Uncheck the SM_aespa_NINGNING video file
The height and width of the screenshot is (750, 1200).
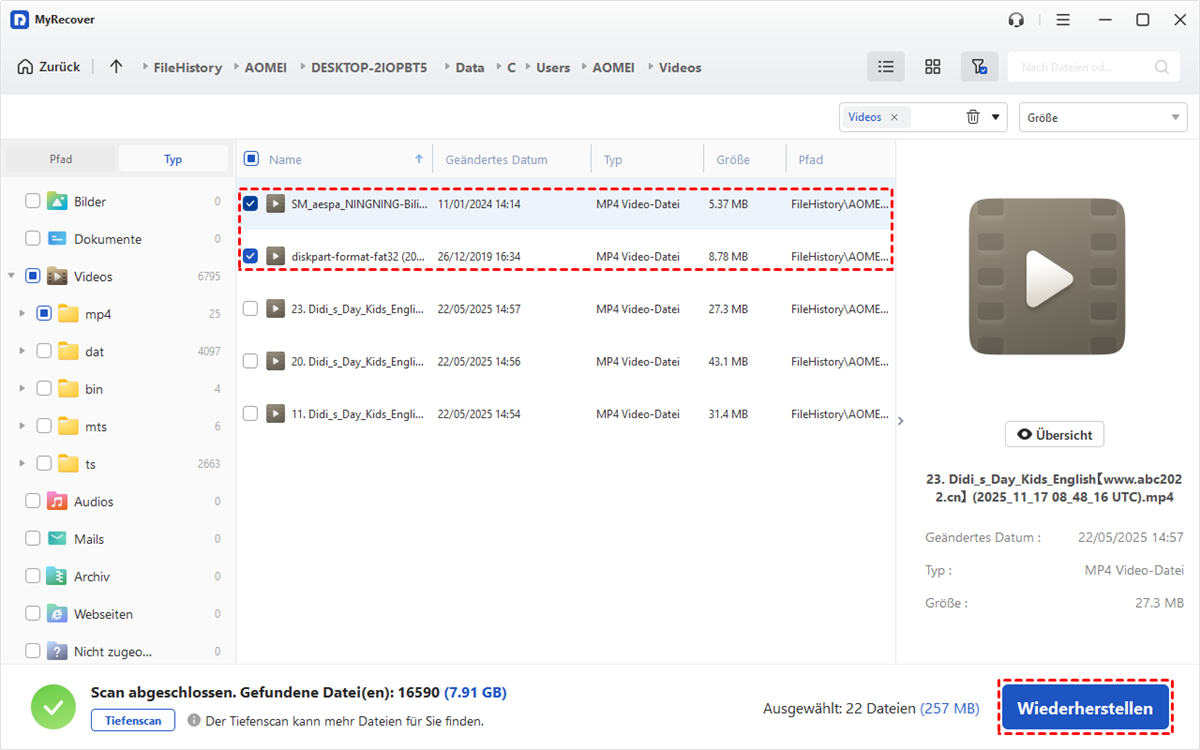251,204
